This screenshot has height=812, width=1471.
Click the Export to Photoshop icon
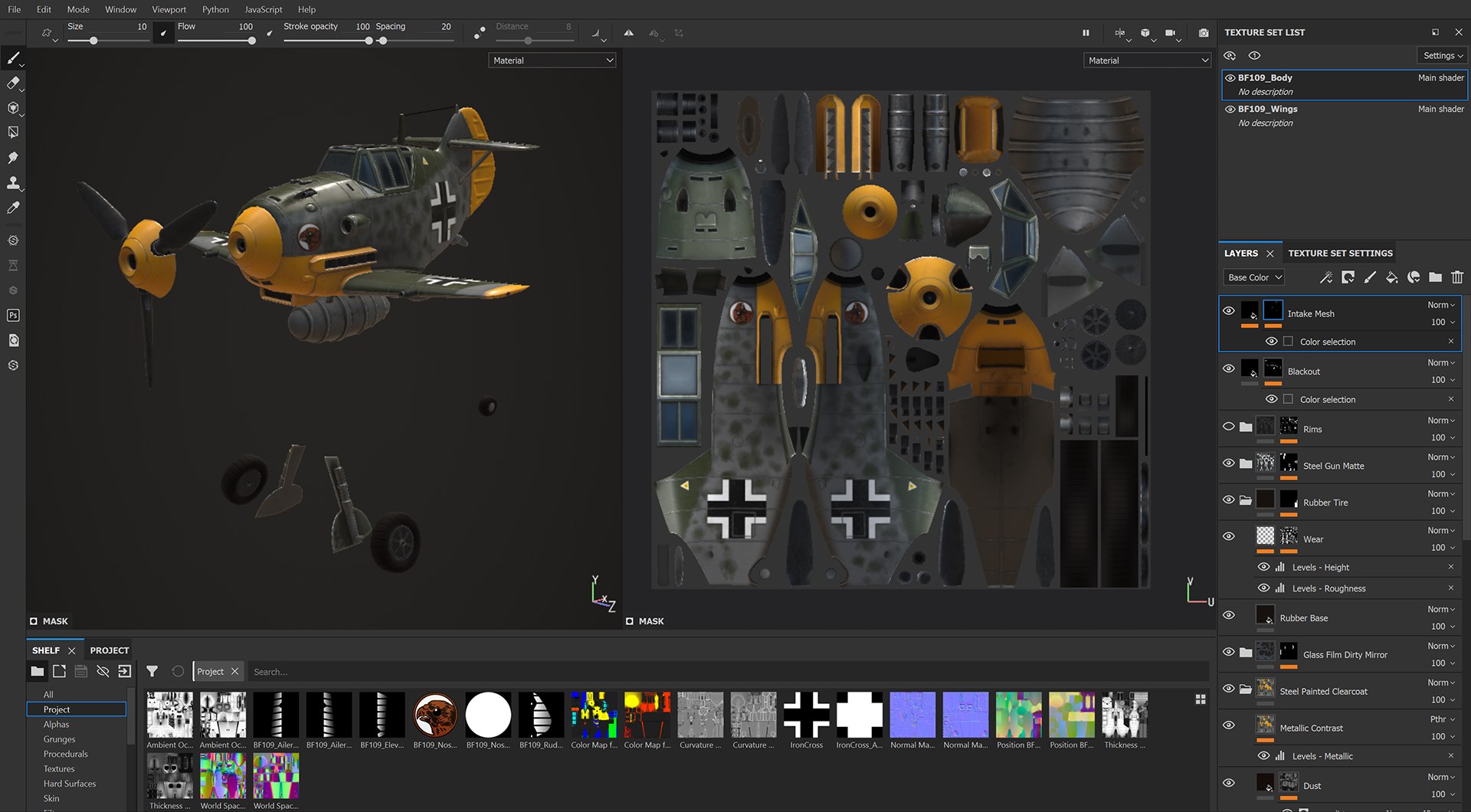click(x=13, y=315)
